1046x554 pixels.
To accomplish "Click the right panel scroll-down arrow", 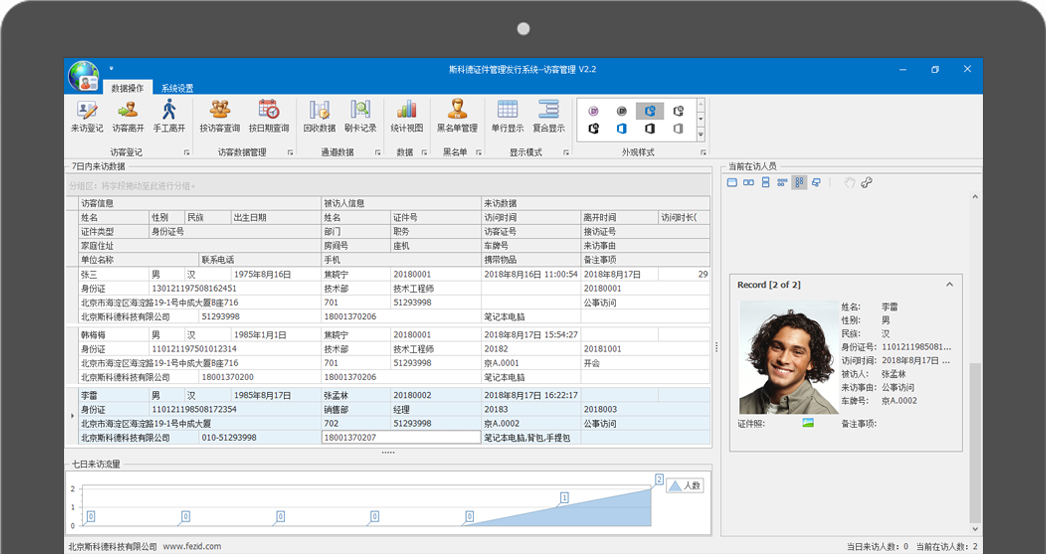I will pyautogui.click(x=975, y=529).
